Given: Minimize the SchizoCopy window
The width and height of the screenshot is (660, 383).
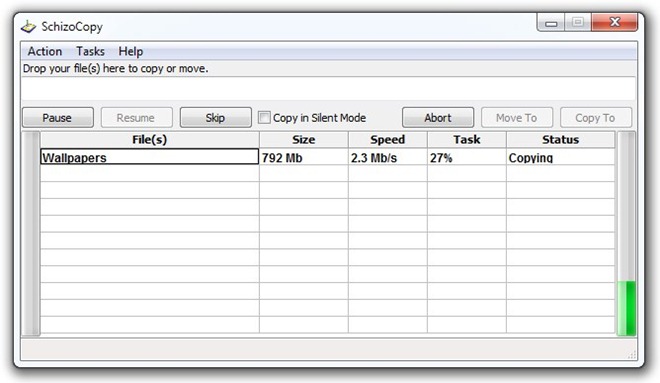Looking at the screenshot, I should pyautogui.click(x=551, y=23).
